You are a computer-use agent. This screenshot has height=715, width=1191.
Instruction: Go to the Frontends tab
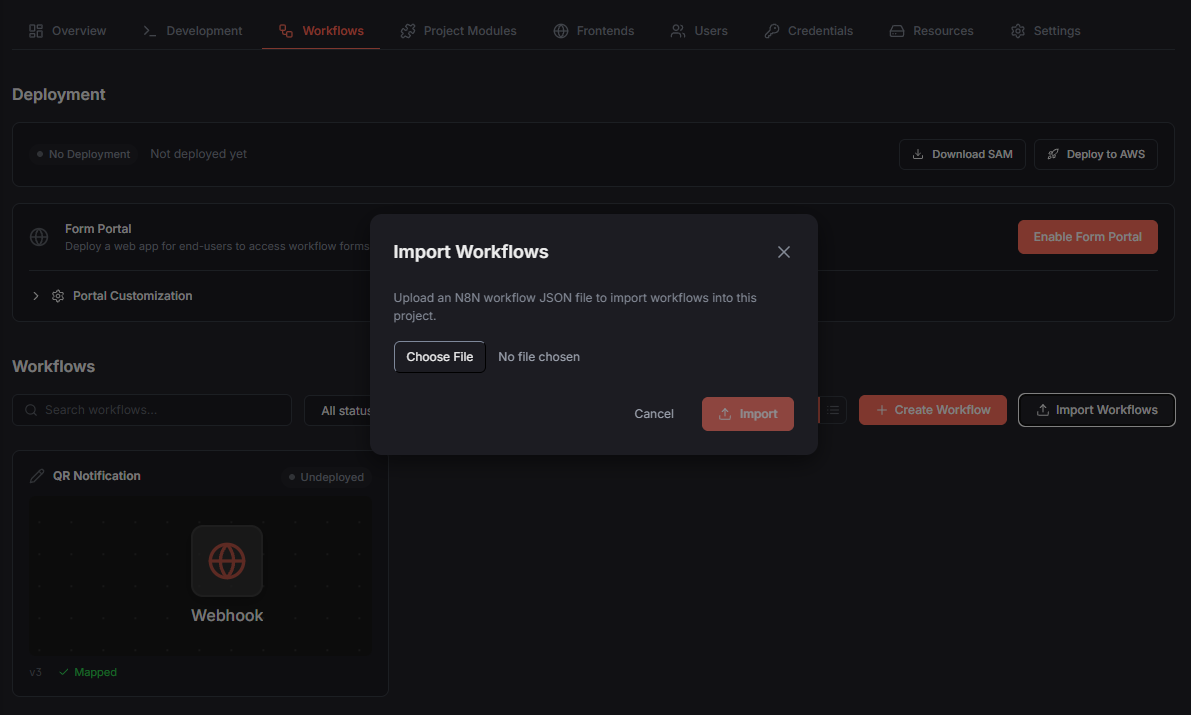pos(594,30)
